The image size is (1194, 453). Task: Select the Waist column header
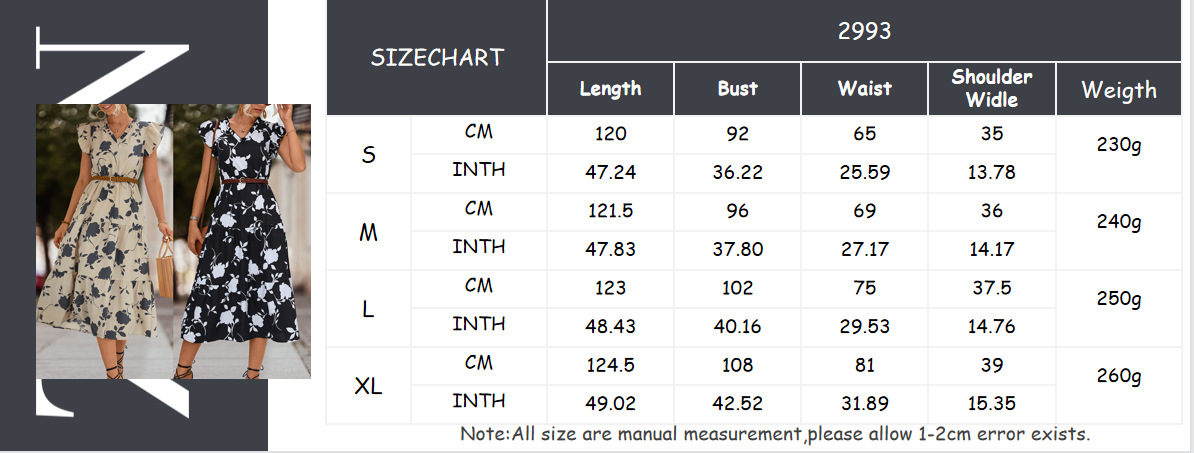coord(865,89)
